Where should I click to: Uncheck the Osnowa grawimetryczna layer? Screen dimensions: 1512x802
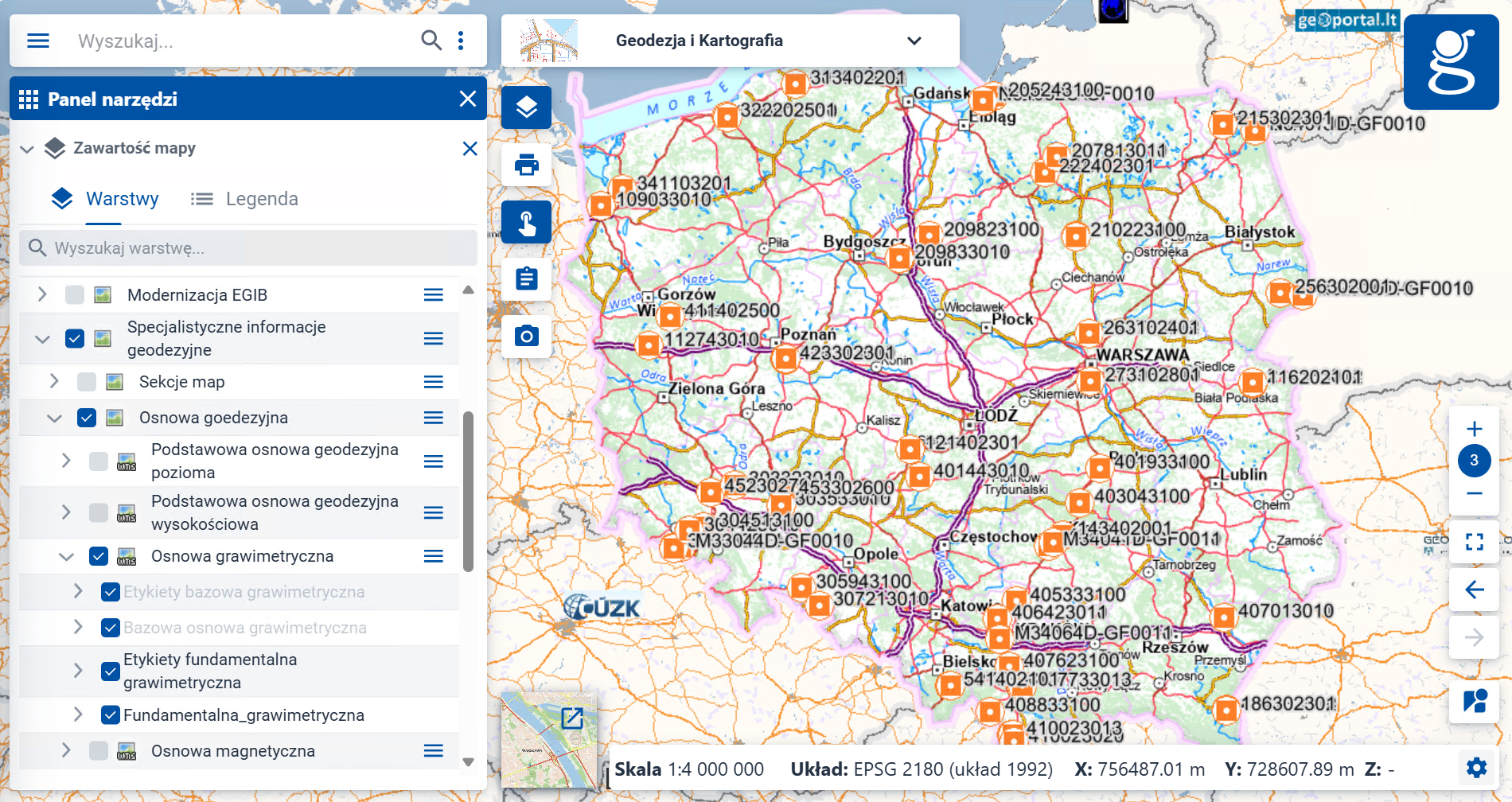pos(99,556)
